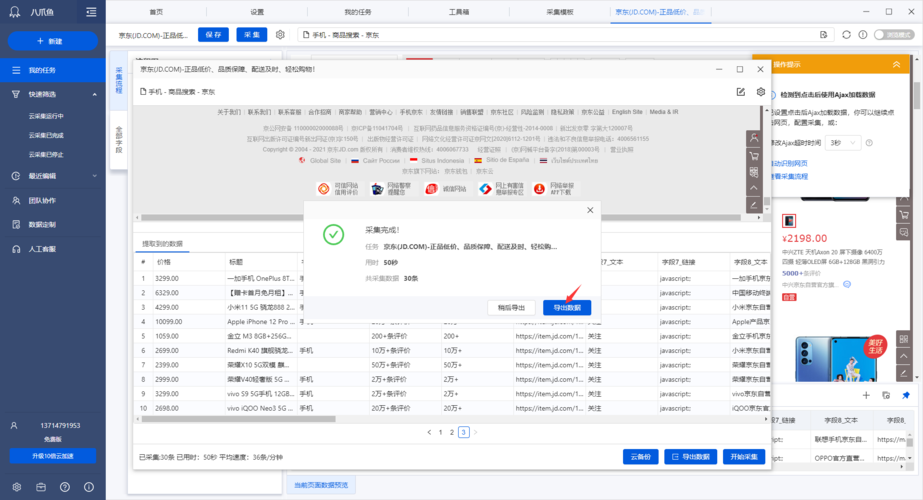
Task: Switch to the 首页 tab
Action: [156, 12]
